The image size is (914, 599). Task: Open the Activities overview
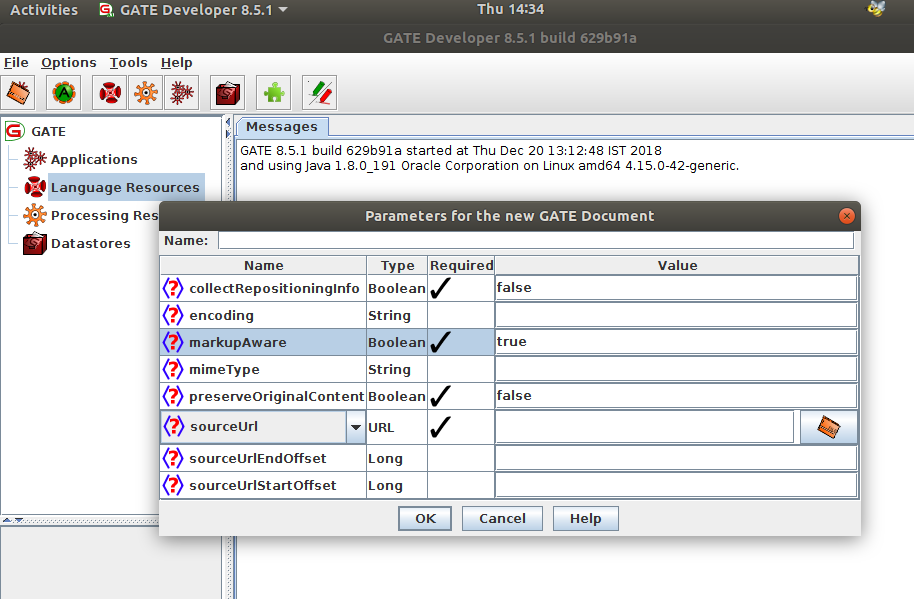point(43,9)
